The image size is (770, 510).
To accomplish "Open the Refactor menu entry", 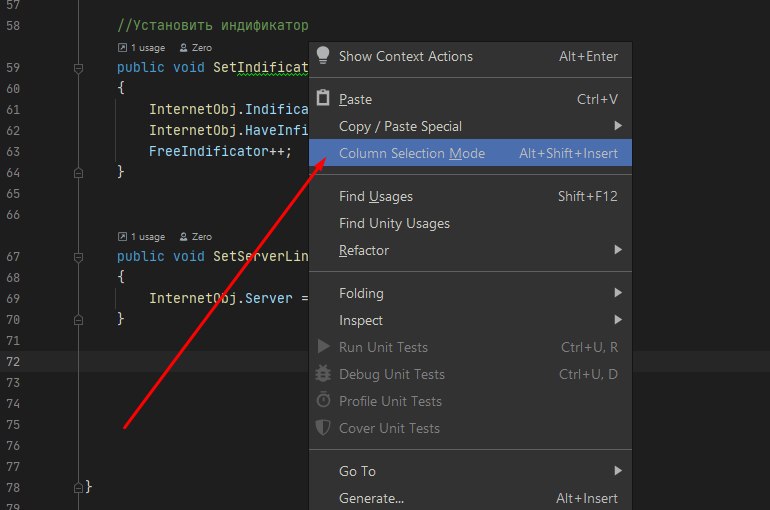I will pos(470,250).
